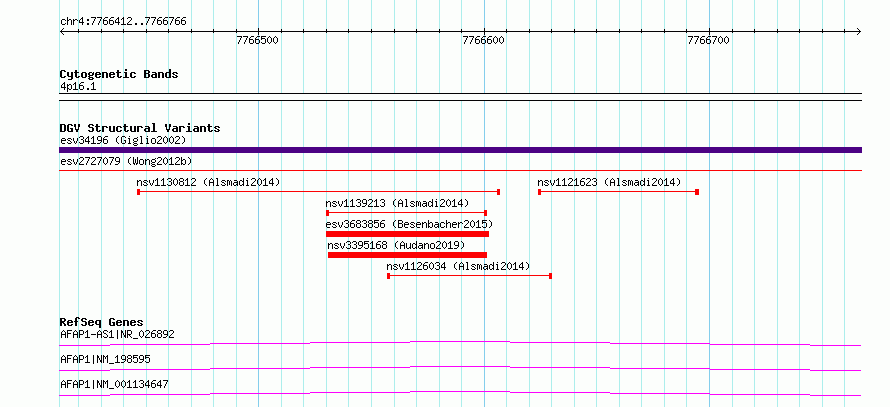Open nsv1121623 (Alsmadi2014) variant feature
This screenshot has height=407, width=890.
click(618, 192)
